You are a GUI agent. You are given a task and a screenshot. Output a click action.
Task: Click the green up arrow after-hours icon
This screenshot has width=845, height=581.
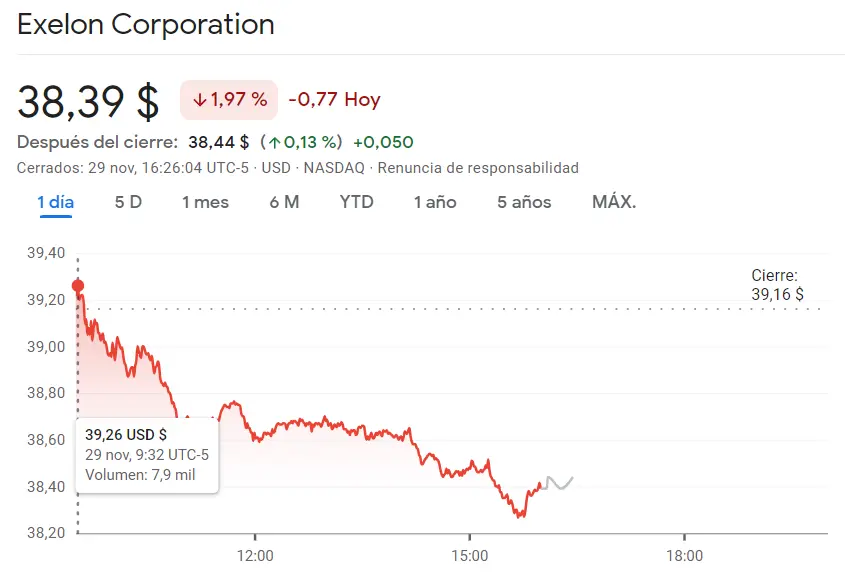tap(274, 142)
